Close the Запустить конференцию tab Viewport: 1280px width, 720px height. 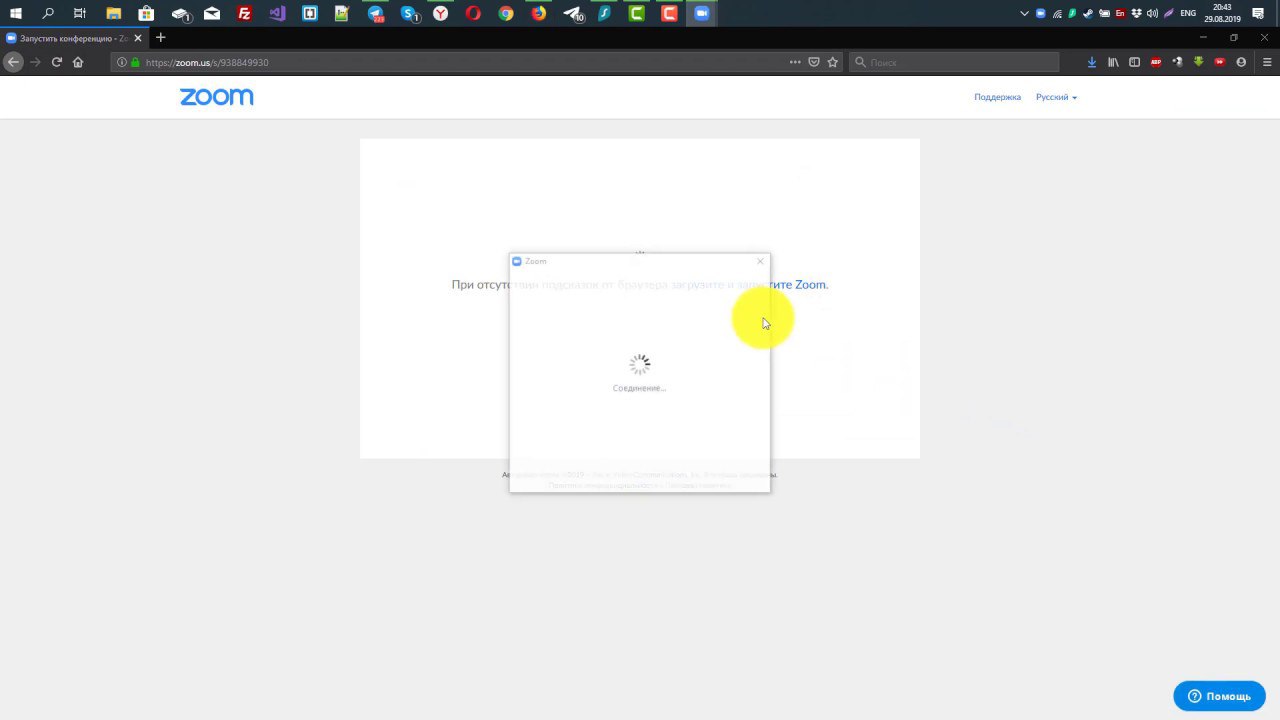(138, 38)
